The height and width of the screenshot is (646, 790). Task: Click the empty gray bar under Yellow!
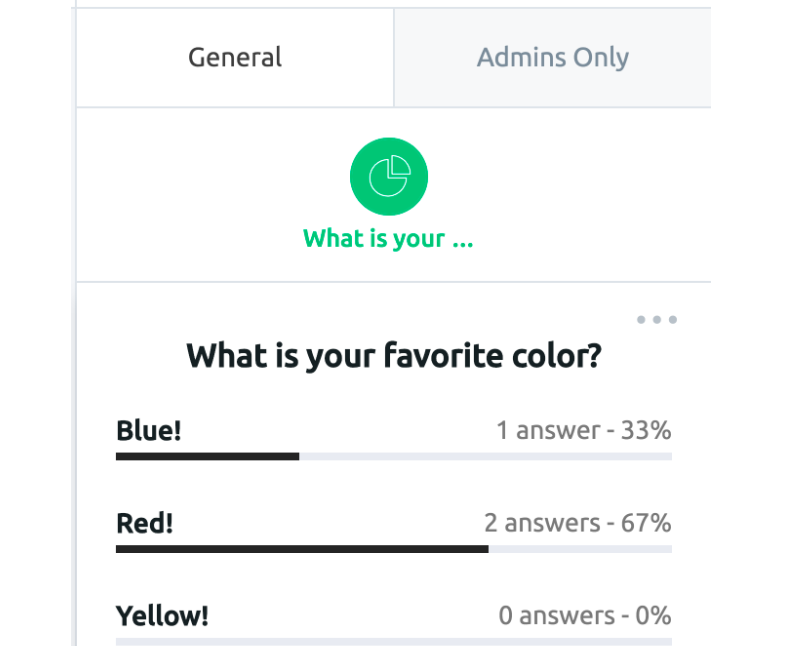click(394, 642)
